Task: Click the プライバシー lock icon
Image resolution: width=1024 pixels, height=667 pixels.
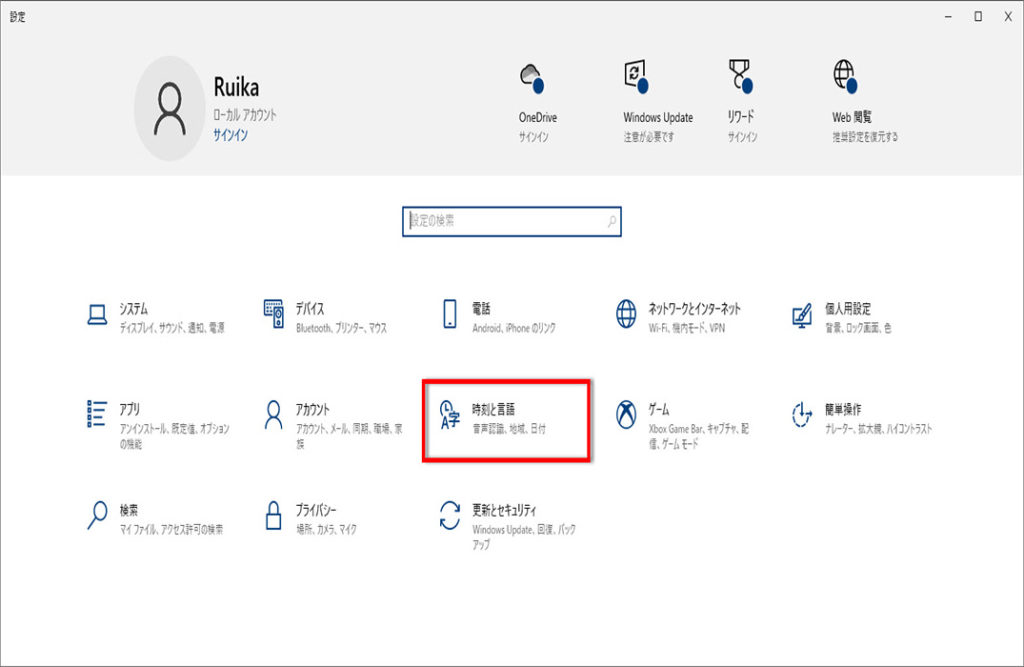Action: click(x=274, y=516)
